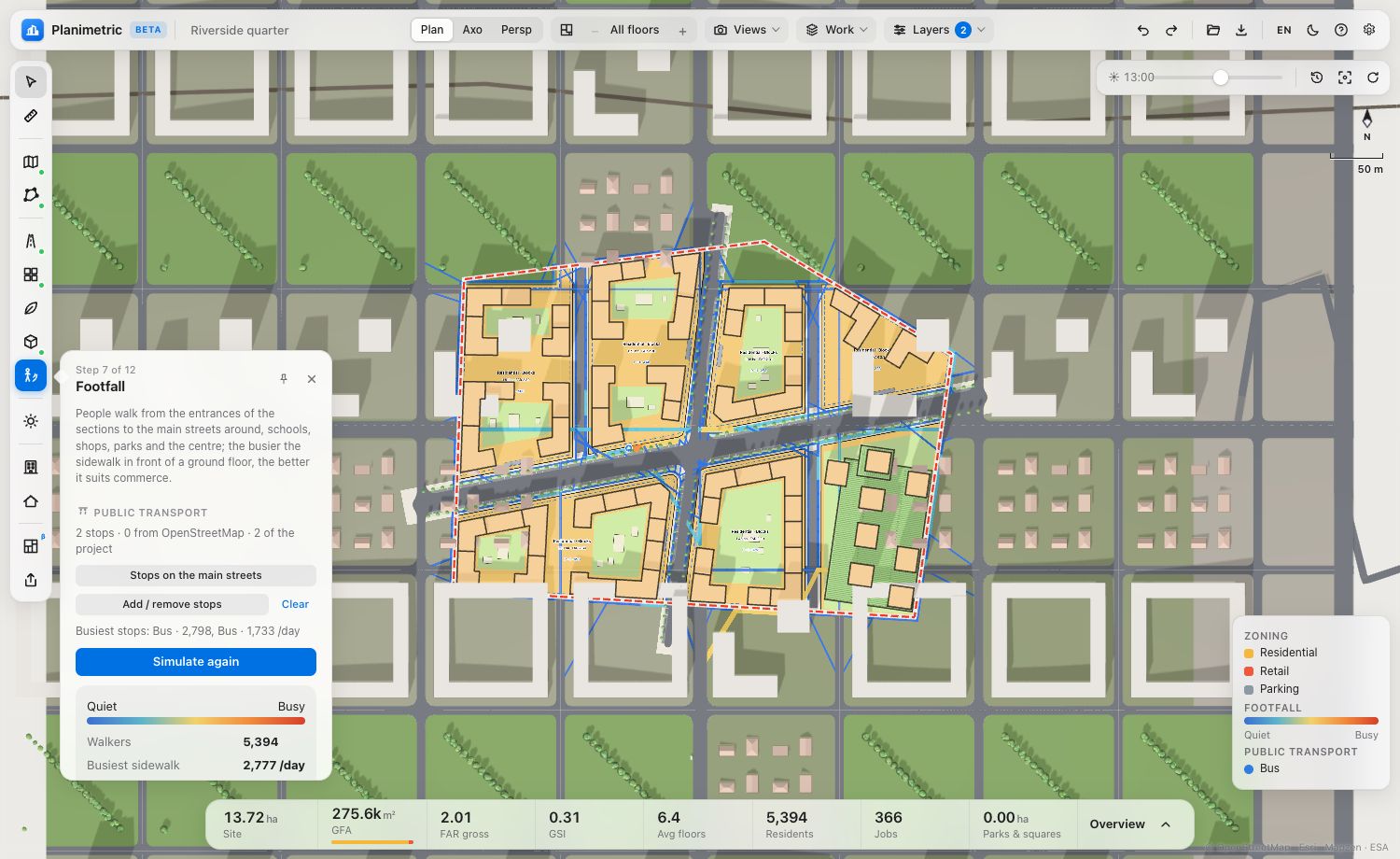Open the house tool in sidebar
This screenshot has width=1400, height=859.
coord(31,501)
